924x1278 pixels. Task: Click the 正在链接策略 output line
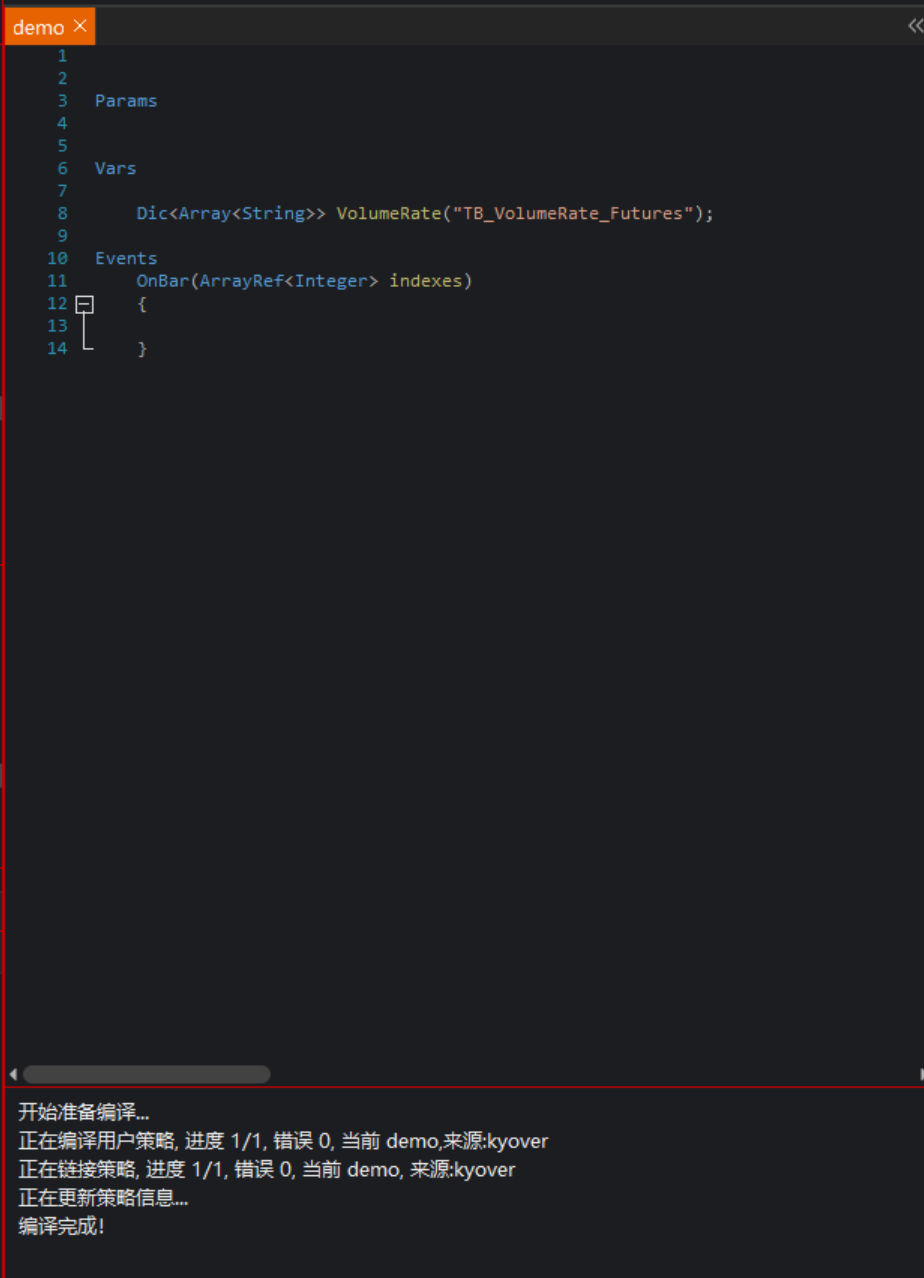[266, 1169]
